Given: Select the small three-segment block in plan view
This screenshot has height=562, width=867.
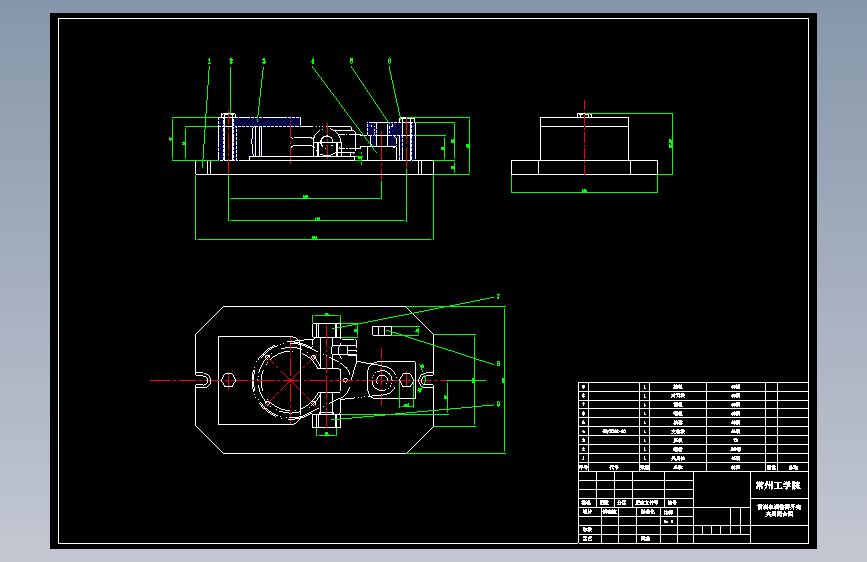Looking at the screenshot, I should pos(382,331).
